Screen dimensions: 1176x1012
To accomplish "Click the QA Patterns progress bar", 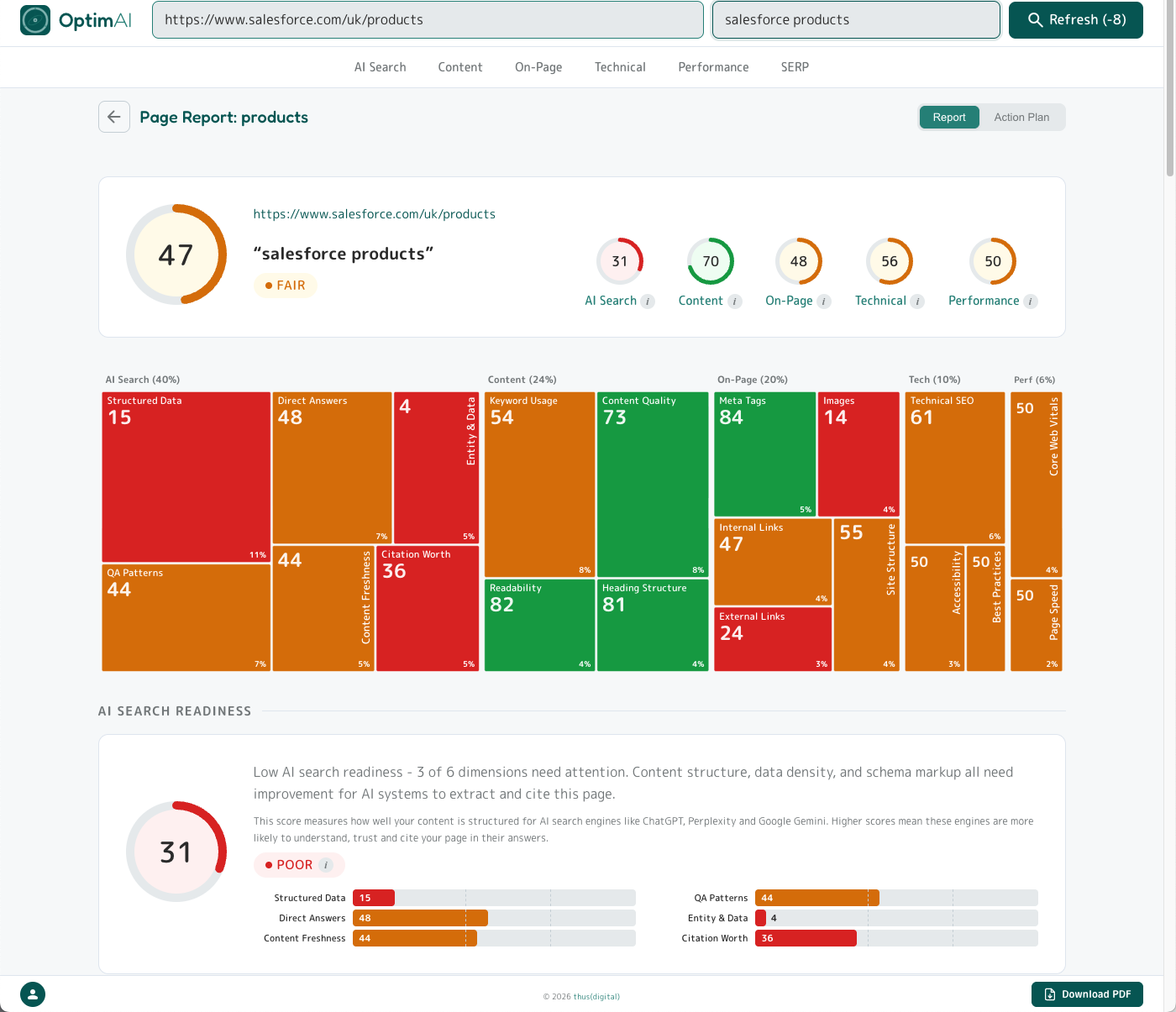I will 896,898.
